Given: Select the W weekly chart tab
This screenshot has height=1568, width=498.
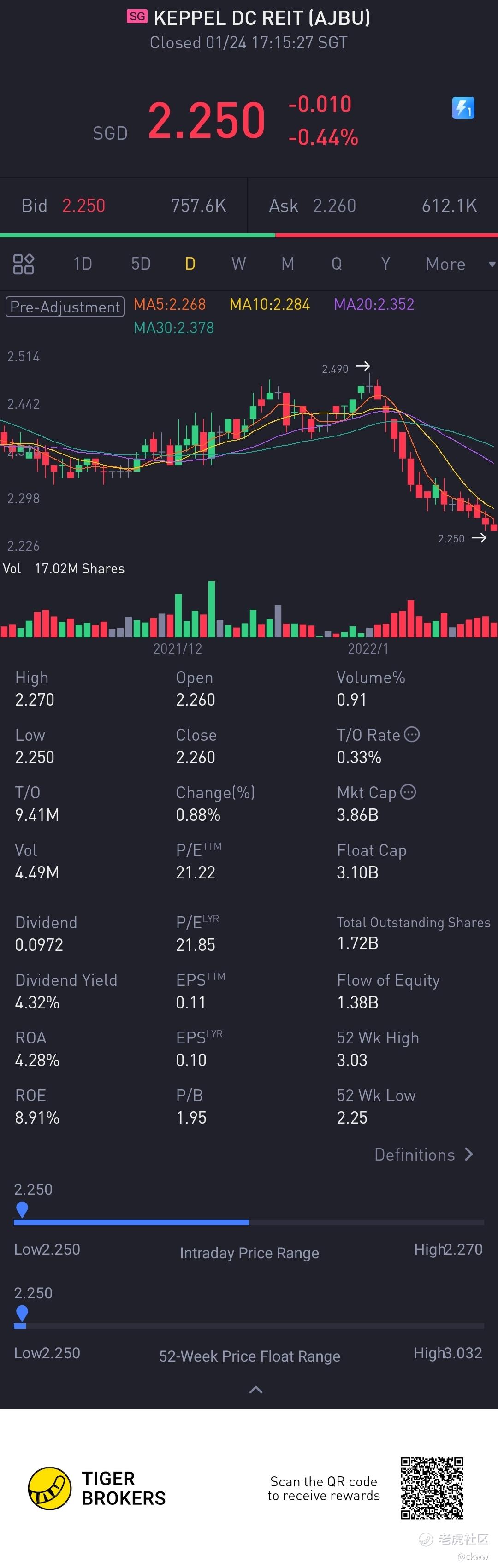Looking at the screenshot, I should pyautogui.click(x=239, y=264).
